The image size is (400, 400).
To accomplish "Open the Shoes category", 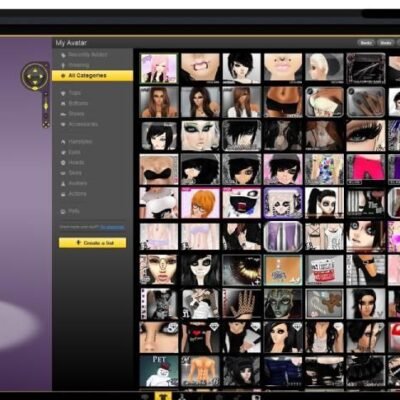I will click(72, 114).
